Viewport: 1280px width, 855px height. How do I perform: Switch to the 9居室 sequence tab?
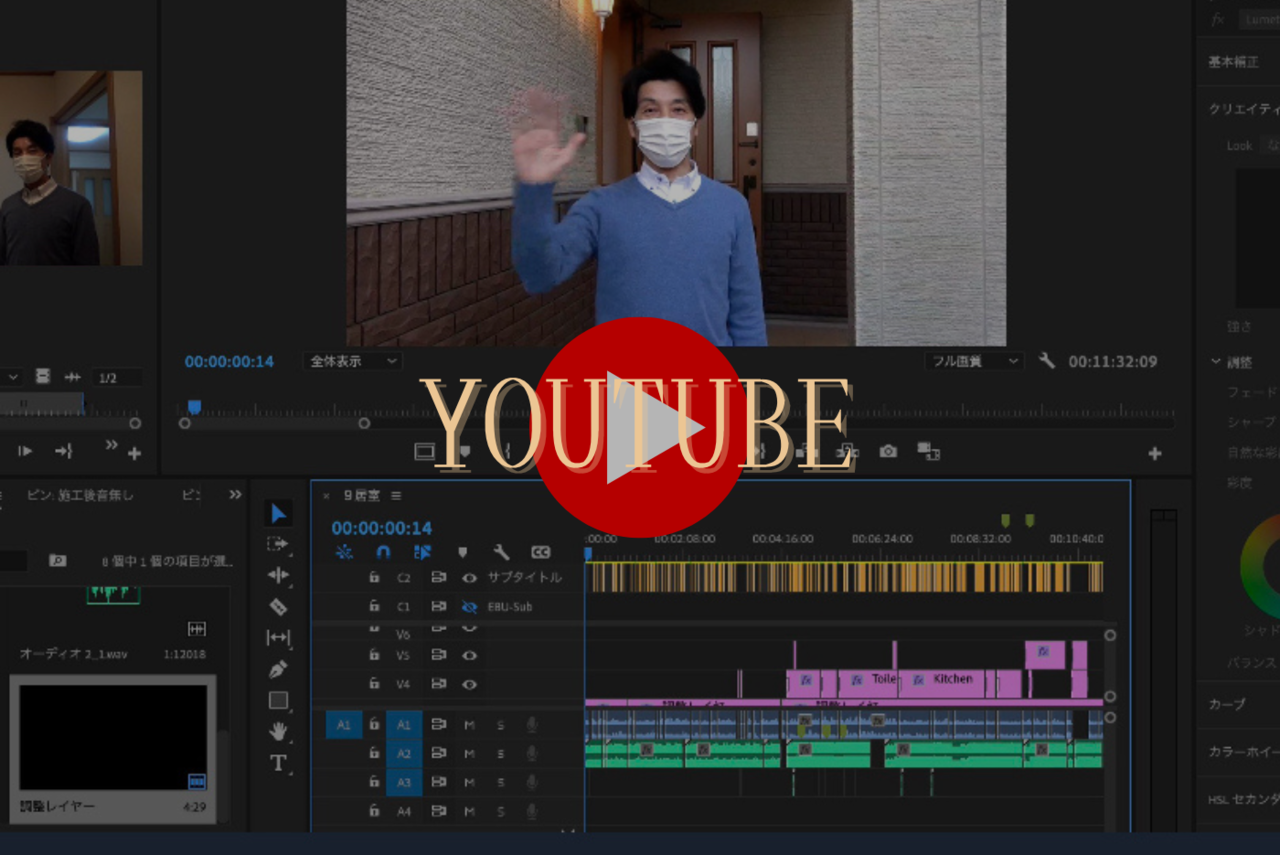(x=362, y=495)
